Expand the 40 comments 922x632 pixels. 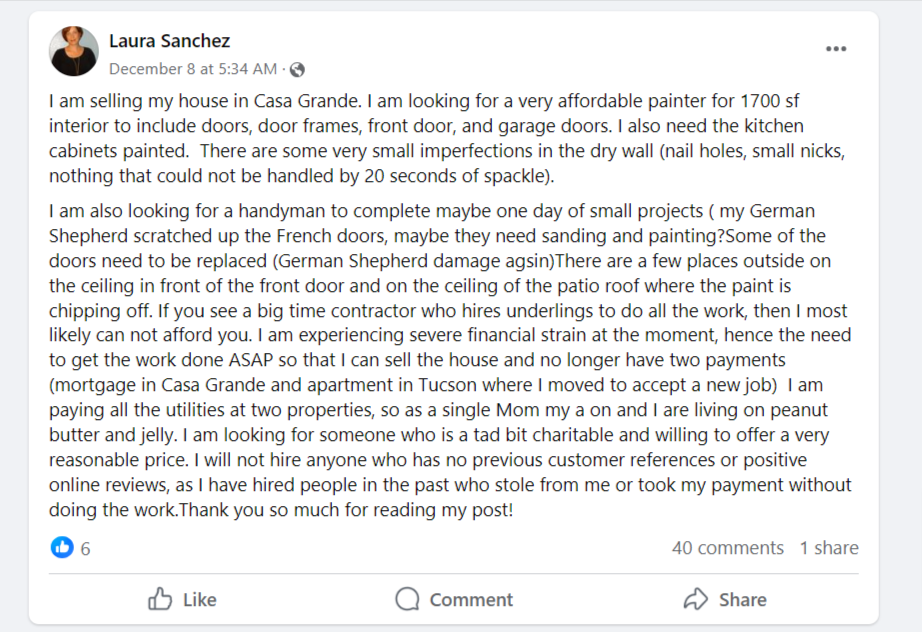tap(728, 548)
